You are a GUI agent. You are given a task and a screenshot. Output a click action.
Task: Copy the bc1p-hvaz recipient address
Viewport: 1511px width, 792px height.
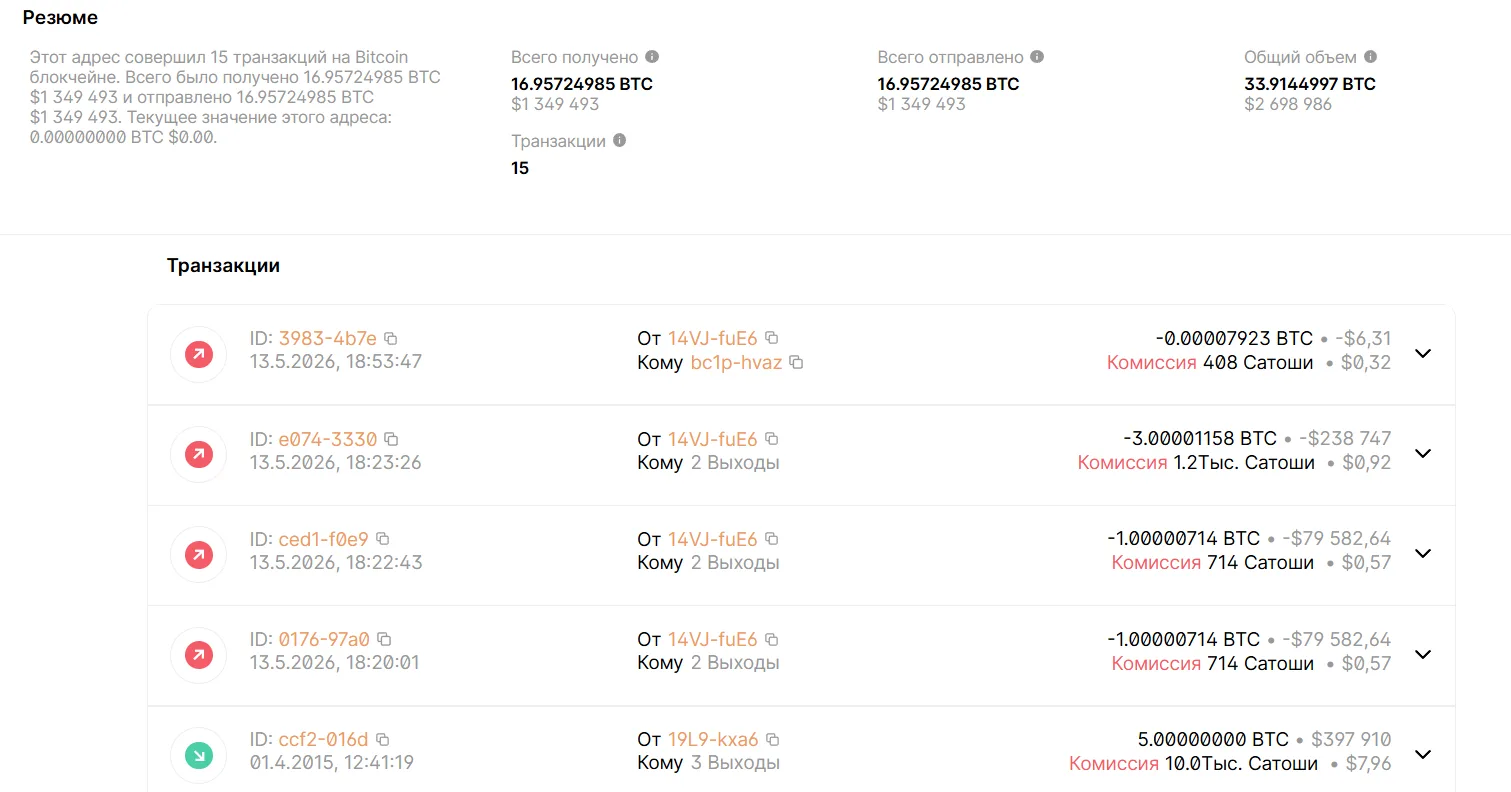point(796,362)
